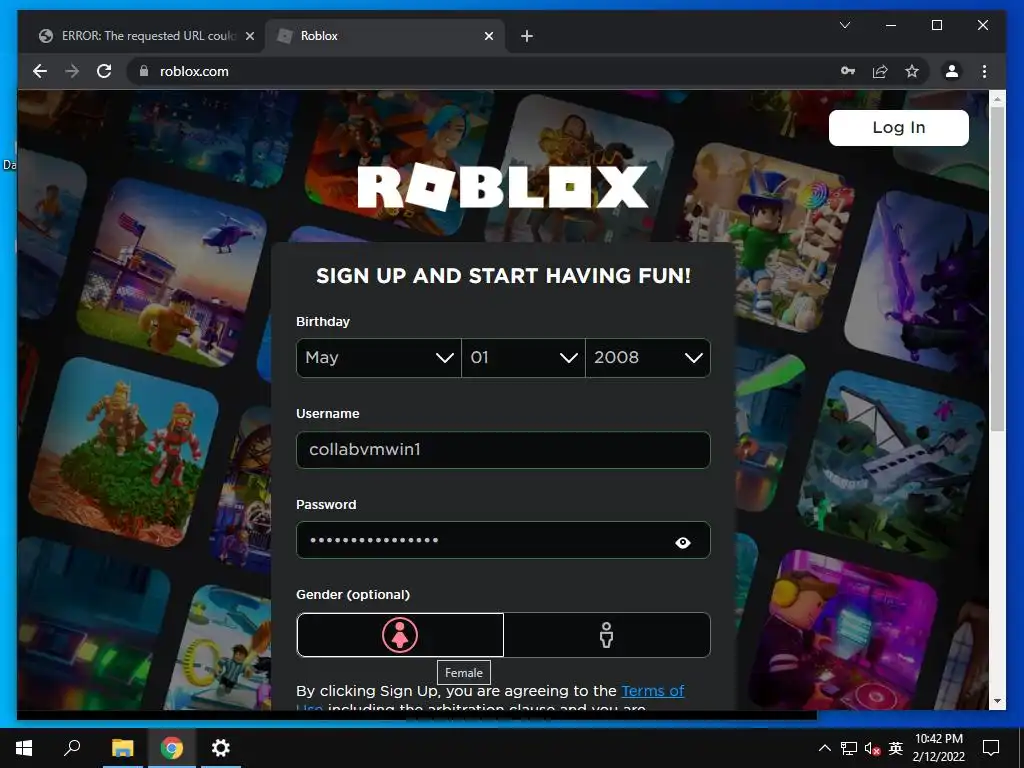Toggle password visibility eye icon
Screen dimensions: 1024x768
pos(682,542)
